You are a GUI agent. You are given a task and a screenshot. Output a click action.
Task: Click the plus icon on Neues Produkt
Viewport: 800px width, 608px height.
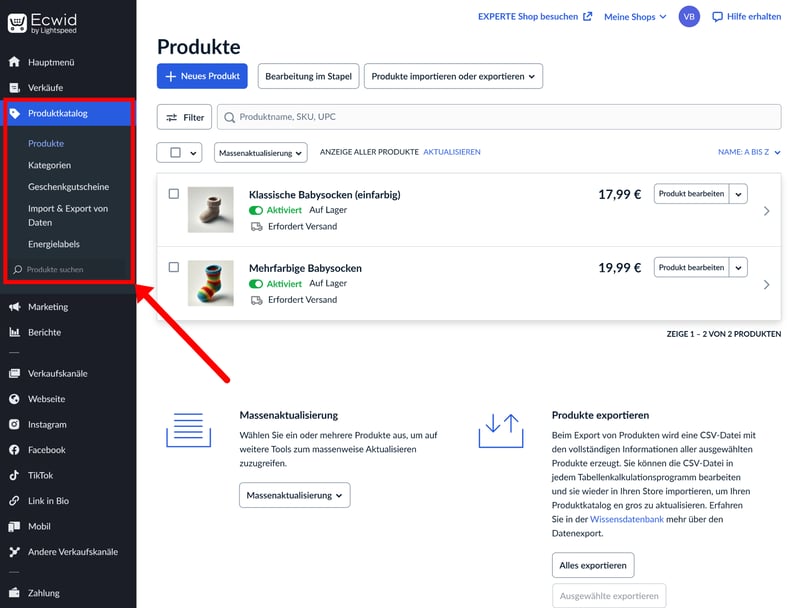[x=171, y=76]
